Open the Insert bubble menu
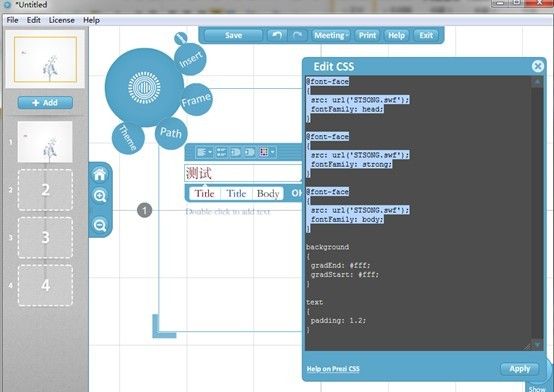 click(191, 59)
